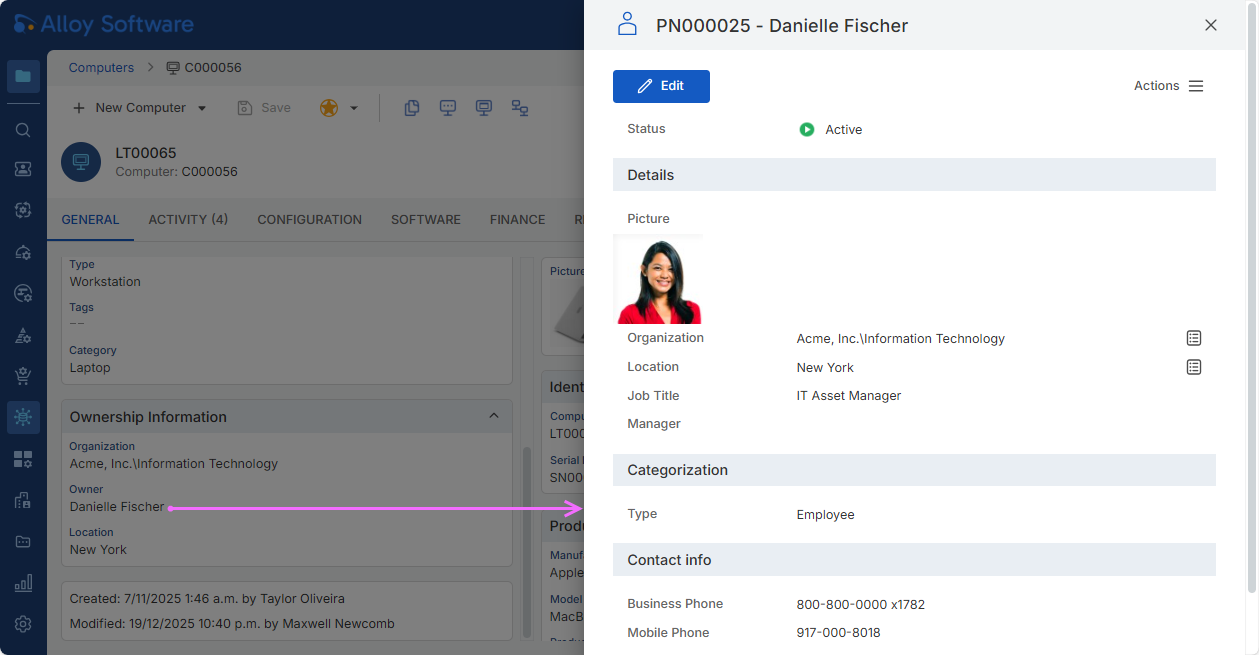
Task: Click the network computers toolbar icon
Action: click(520, 108)
